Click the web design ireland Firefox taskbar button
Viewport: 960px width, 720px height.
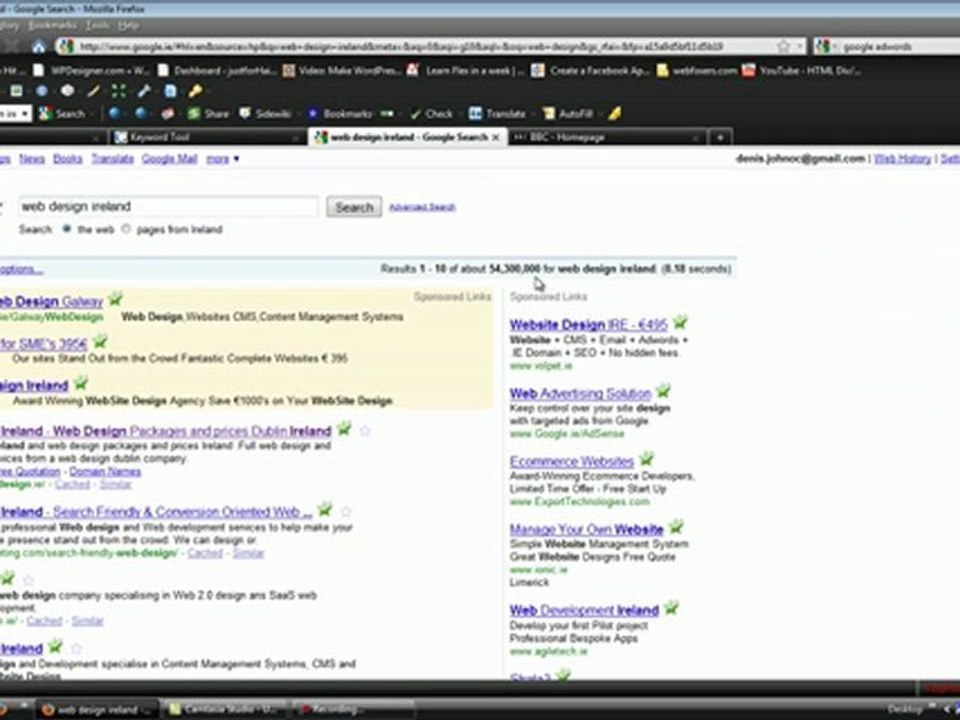coord(97,710)
